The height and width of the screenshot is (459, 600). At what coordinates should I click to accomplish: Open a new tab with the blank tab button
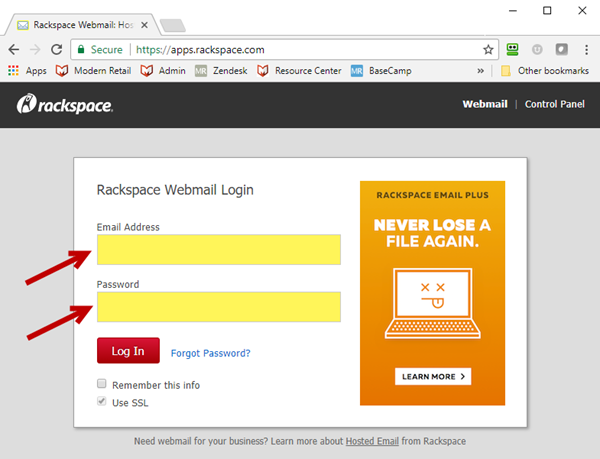173,26
